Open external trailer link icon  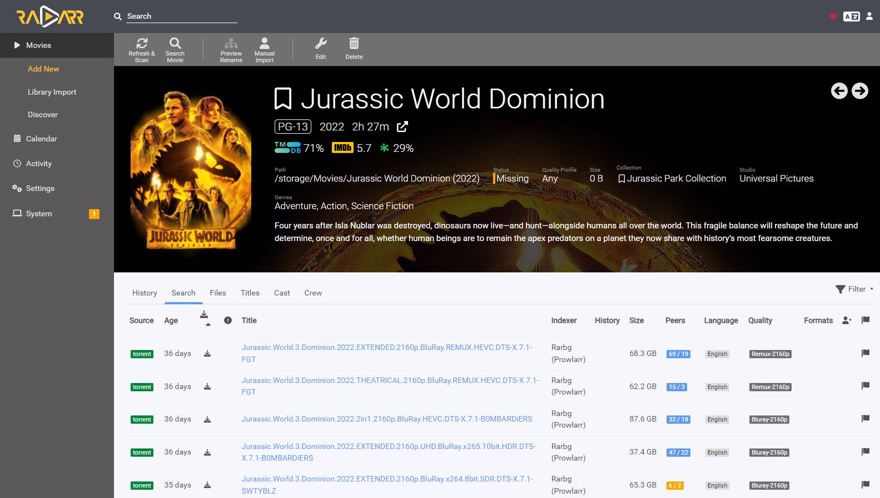(x=402, y=127)
